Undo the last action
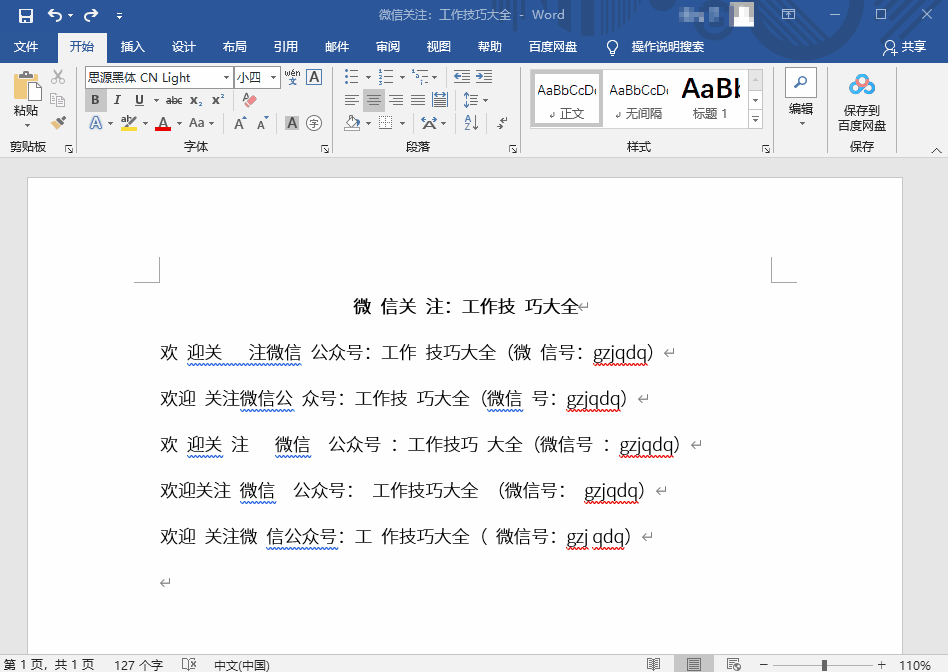Screen dimensions: 948x672 (54, 15)
